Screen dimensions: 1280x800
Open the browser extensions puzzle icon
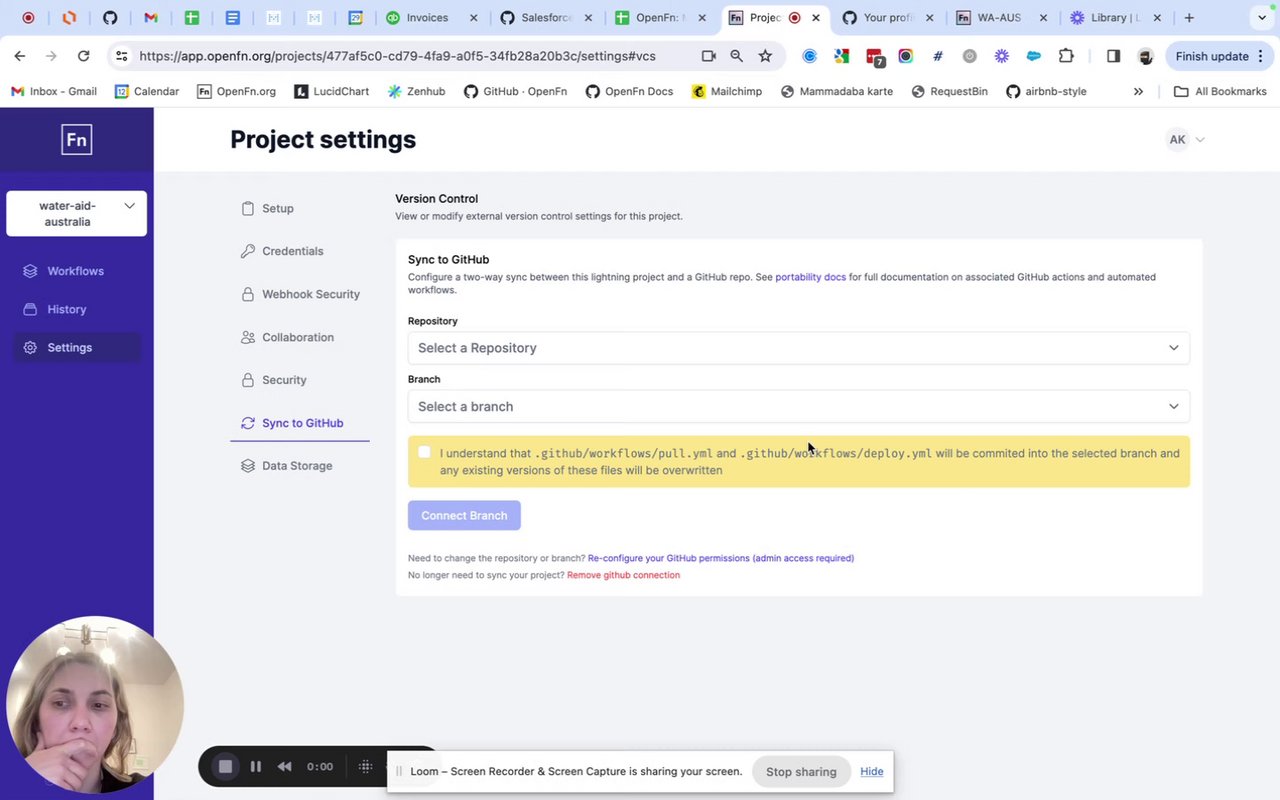tap(1066, 56)
